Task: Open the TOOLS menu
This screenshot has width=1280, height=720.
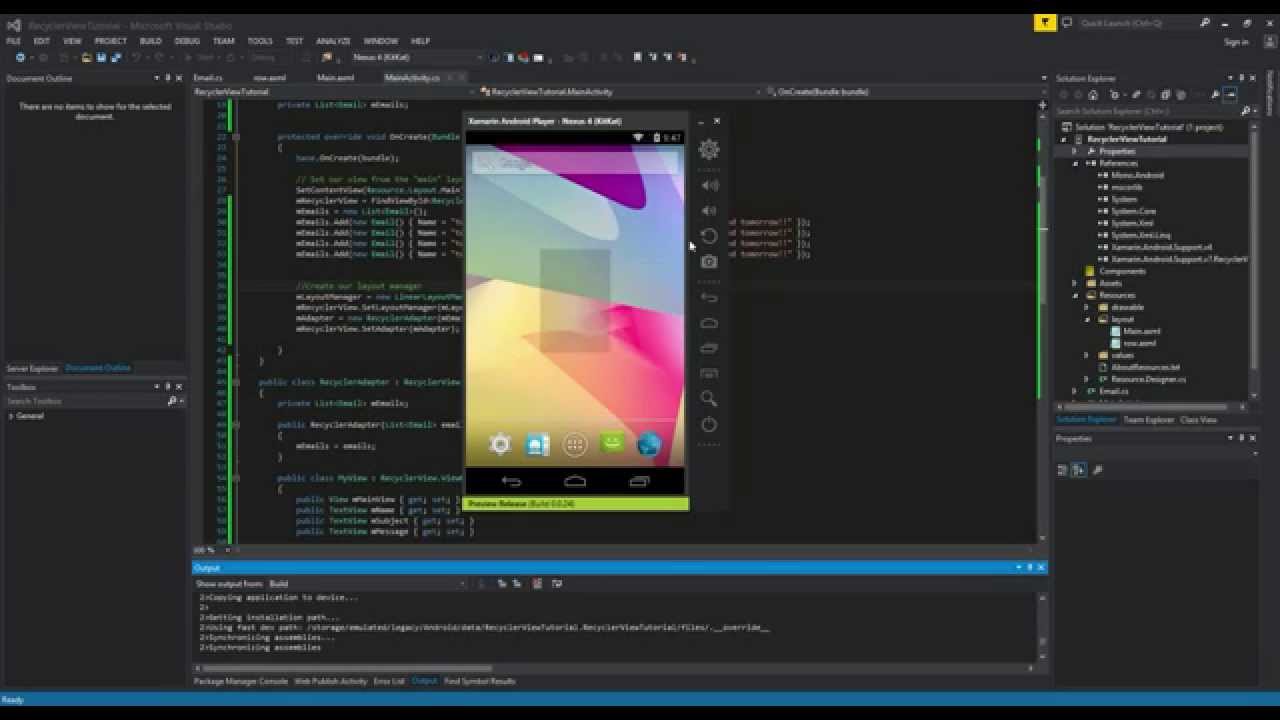Action: click(x=260, y=41)
